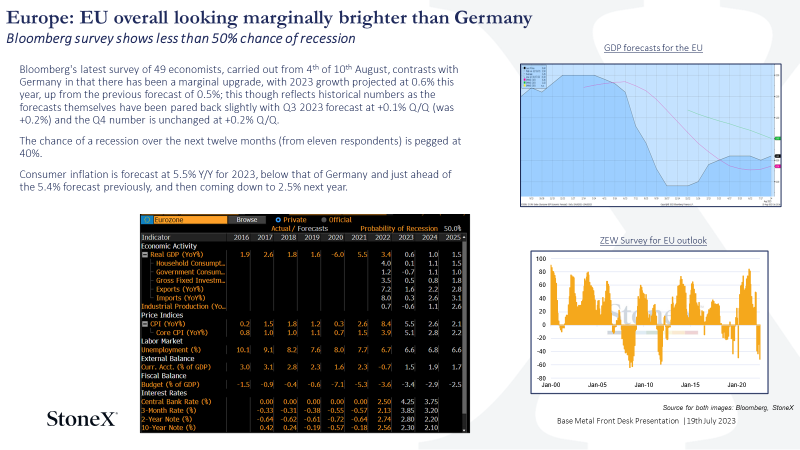Click the External Balance section heading
This screenshot has width=800, height=450.
(x=167, y=359)
